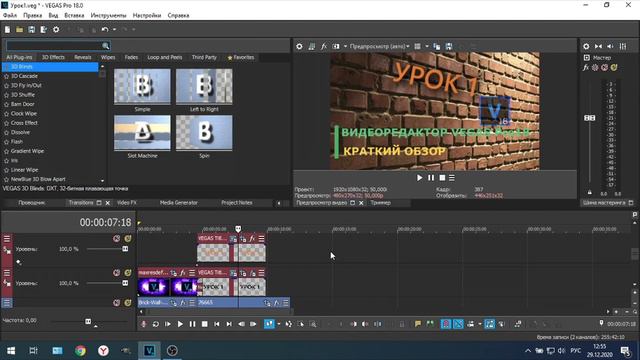The width and height of the screenshot is (640, 360).
Task: Undo the last action
Action: 105,29
